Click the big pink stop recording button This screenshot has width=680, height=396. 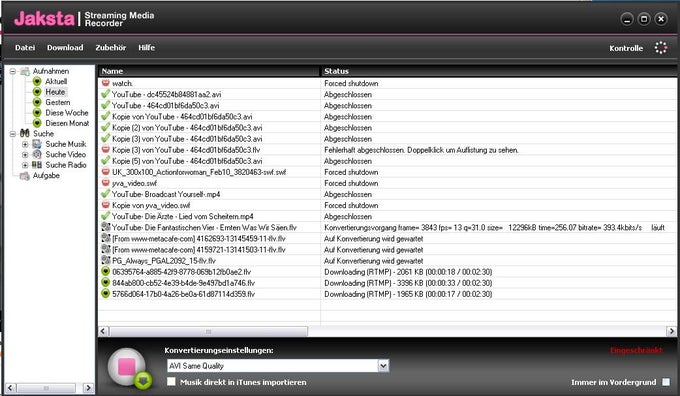127,367
